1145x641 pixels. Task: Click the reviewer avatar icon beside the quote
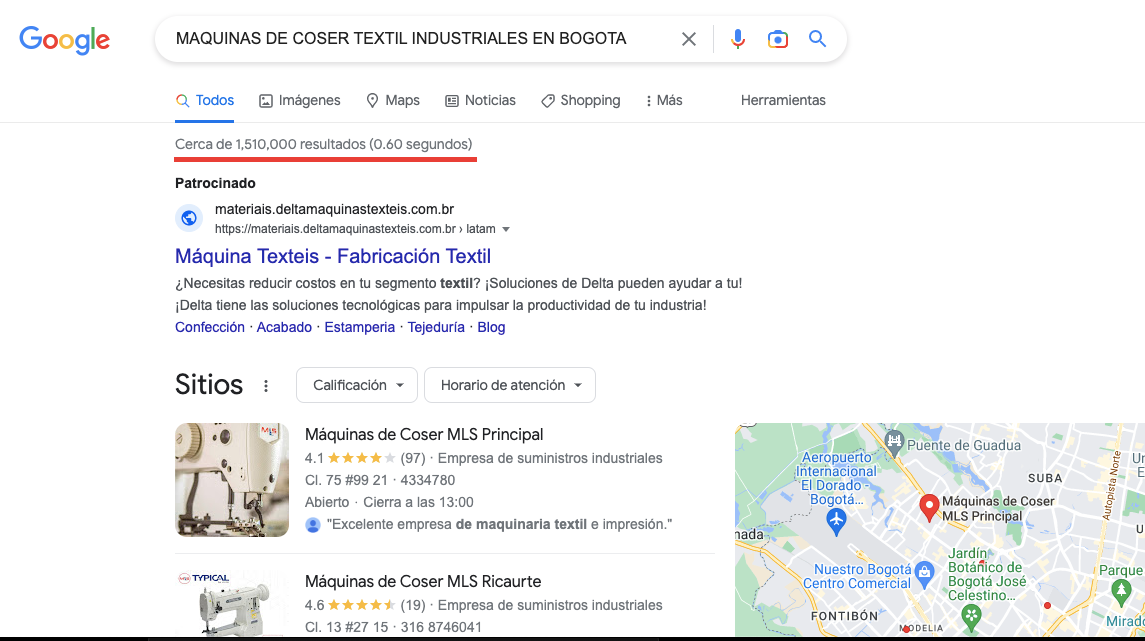[313, 525]
